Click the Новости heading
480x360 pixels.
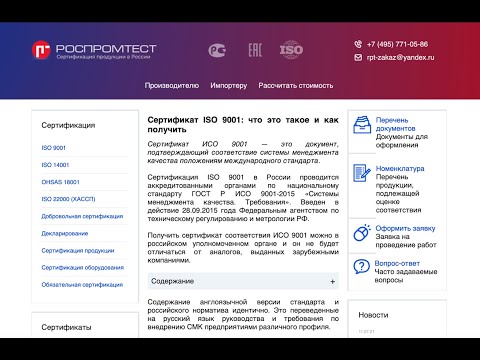pyautogui.click(x=373, y=315)
